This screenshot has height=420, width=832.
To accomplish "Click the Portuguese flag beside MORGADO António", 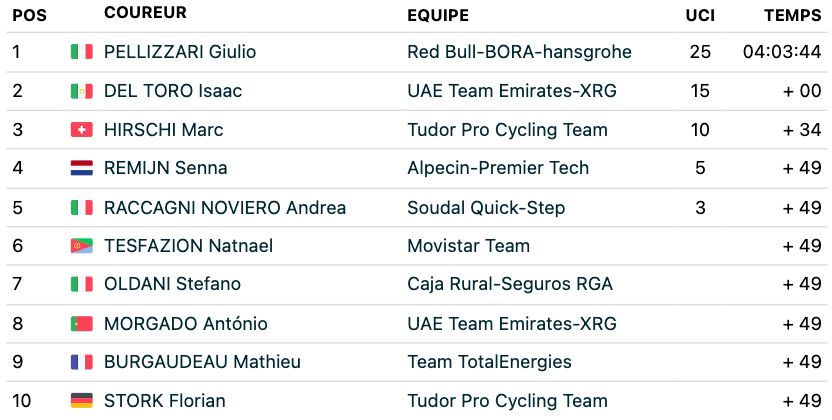I will (82, 323).
